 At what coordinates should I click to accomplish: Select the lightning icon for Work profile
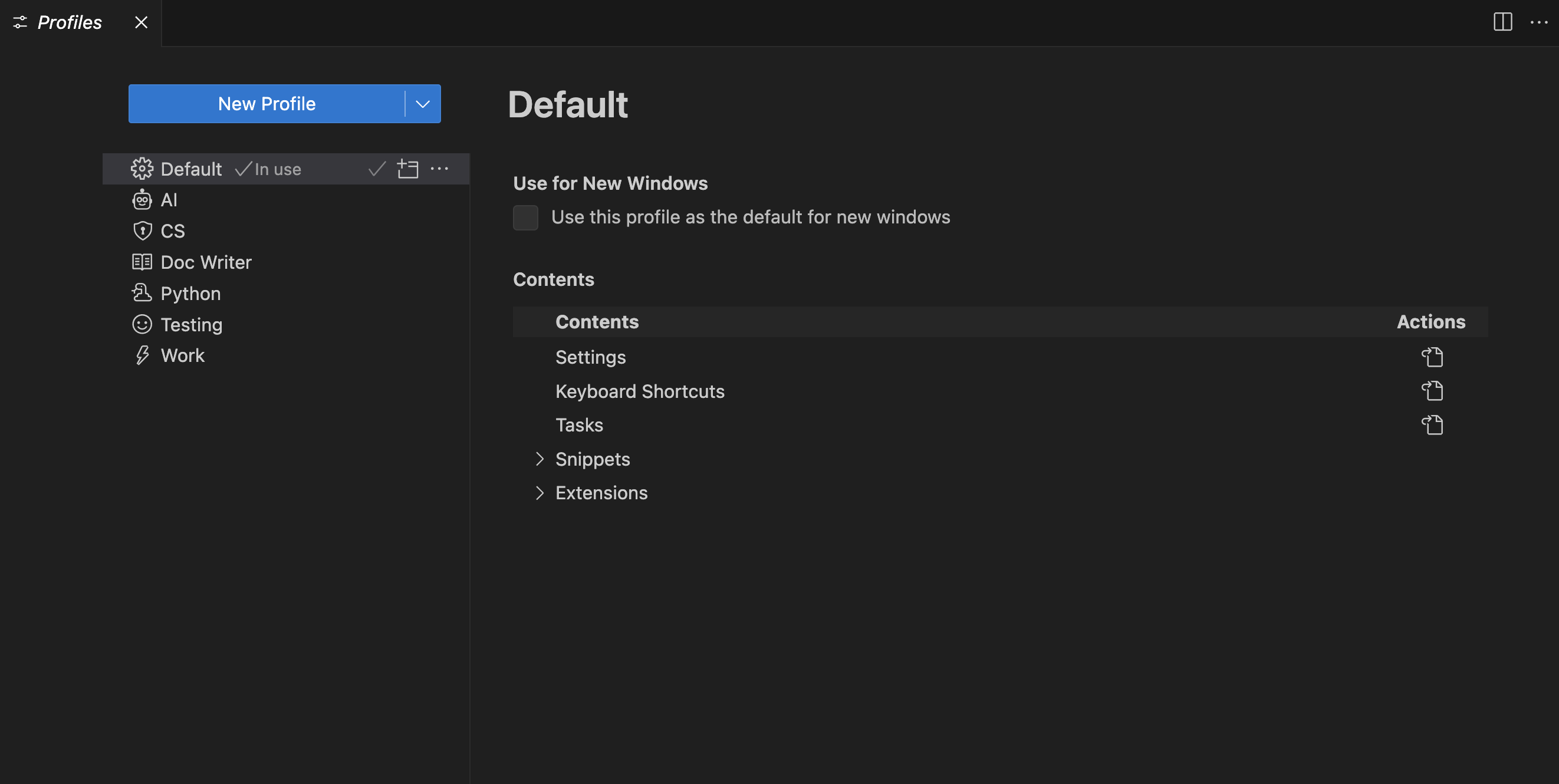(x=142, y=355)
